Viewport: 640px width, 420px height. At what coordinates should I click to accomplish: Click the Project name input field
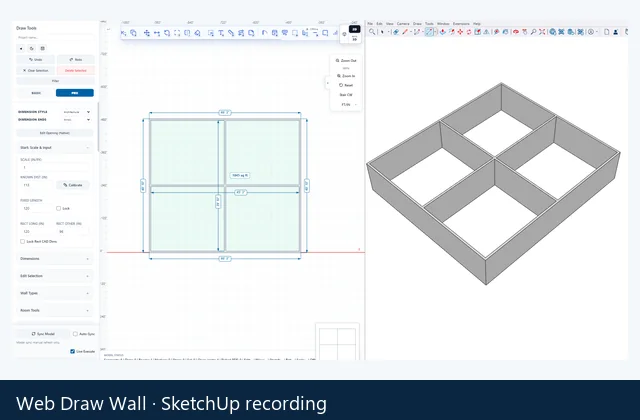pyautogui.click(x=55, y=38)
